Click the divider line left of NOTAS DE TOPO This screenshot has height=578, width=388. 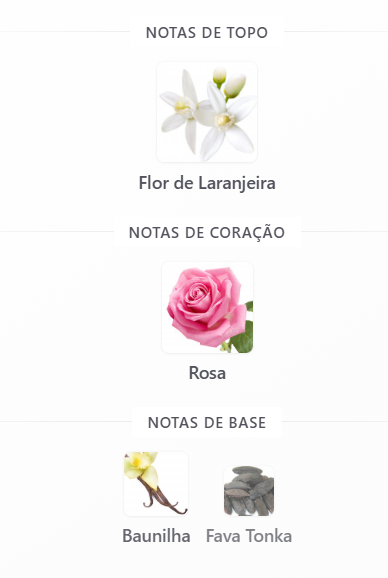[x=65, y=32]
